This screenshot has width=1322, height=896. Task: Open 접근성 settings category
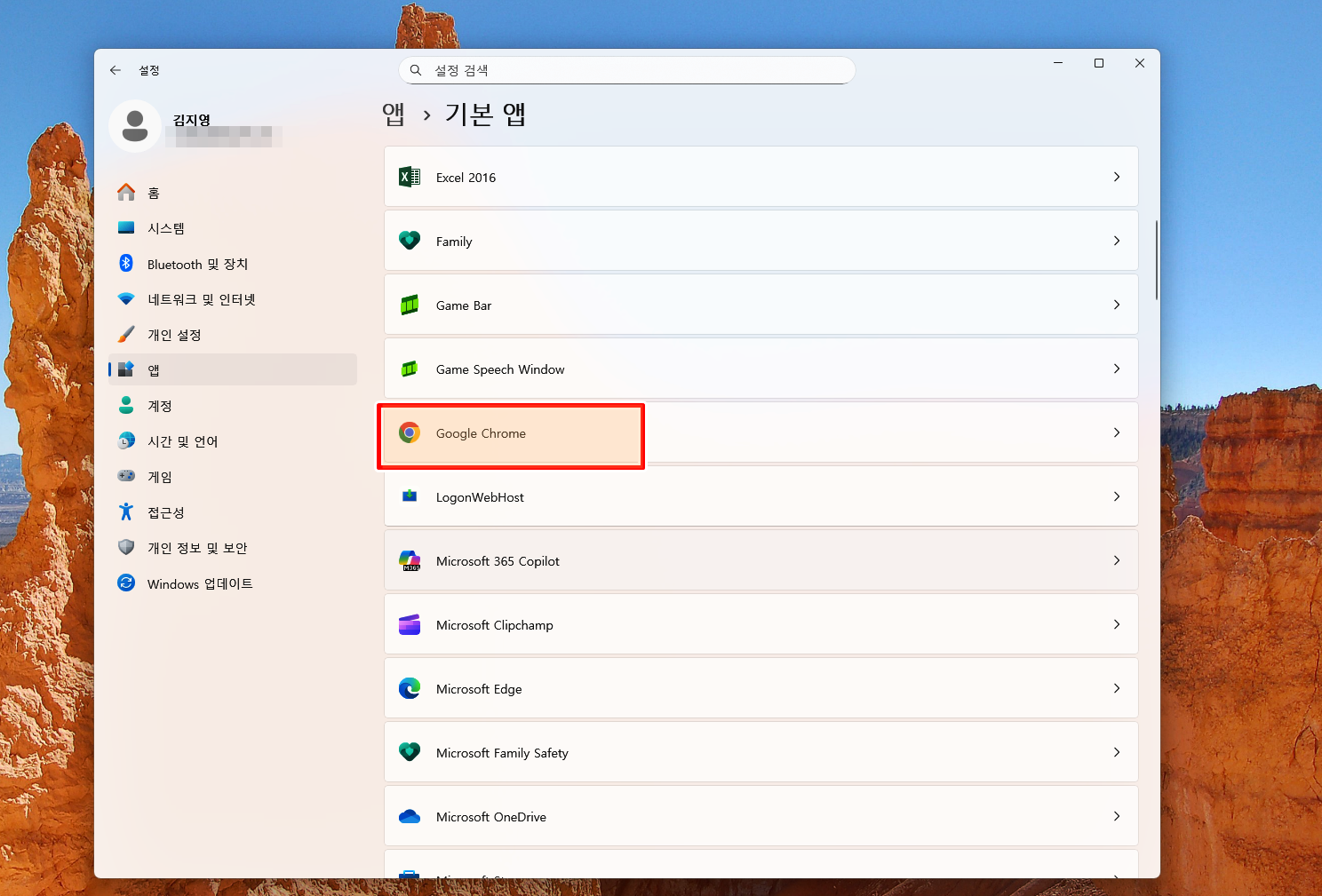coord(233,512)
